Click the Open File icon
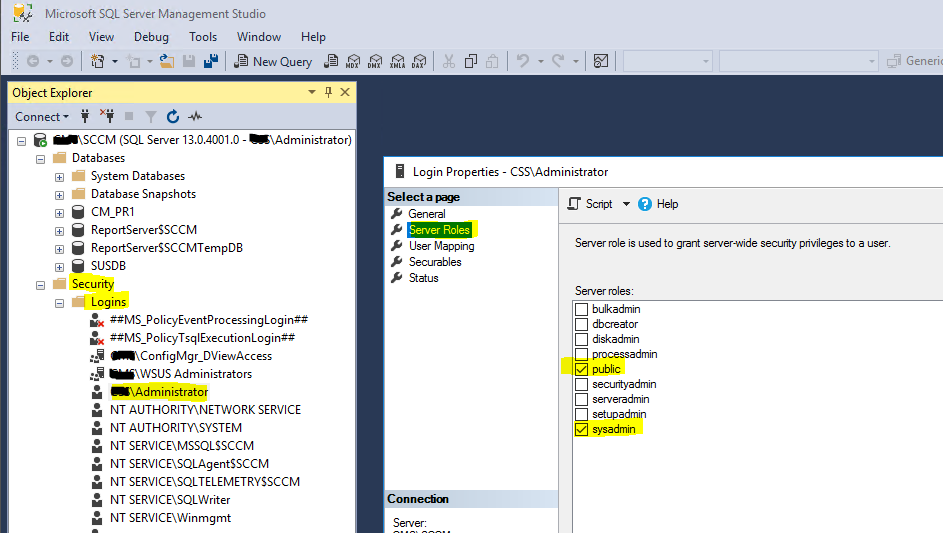943x533 pixels. pyautogui.click(x=167, y=61)
